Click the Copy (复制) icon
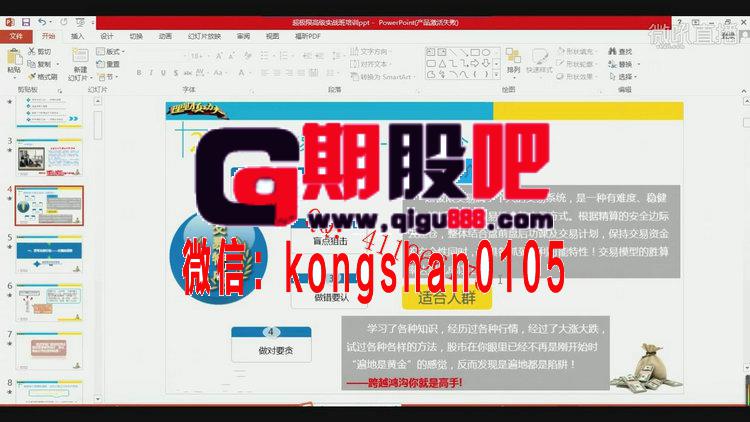Viewport: 750px width, 422px height. [x=32, y=64]
